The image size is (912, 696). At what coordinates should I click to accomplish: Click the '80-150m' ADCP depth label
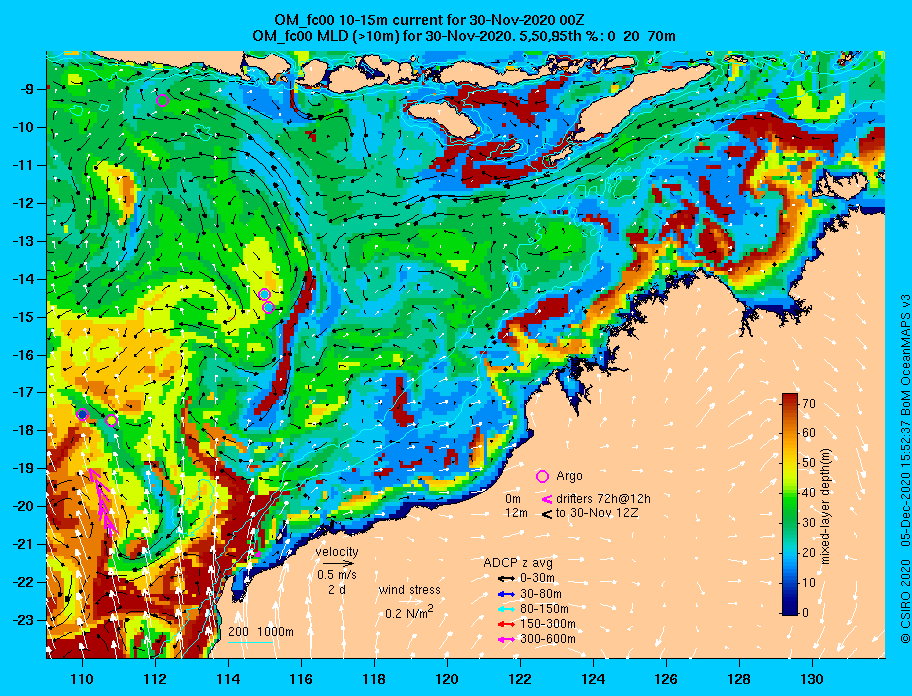point(544,609)
